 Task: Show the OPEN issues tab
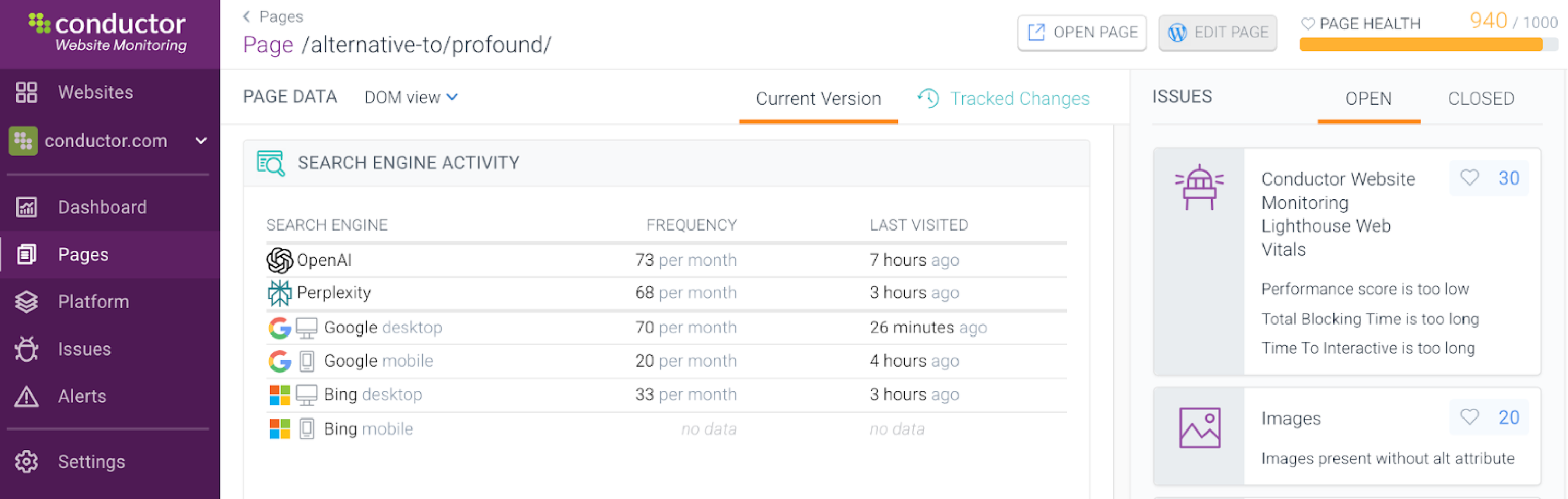tap(1368, 99)
